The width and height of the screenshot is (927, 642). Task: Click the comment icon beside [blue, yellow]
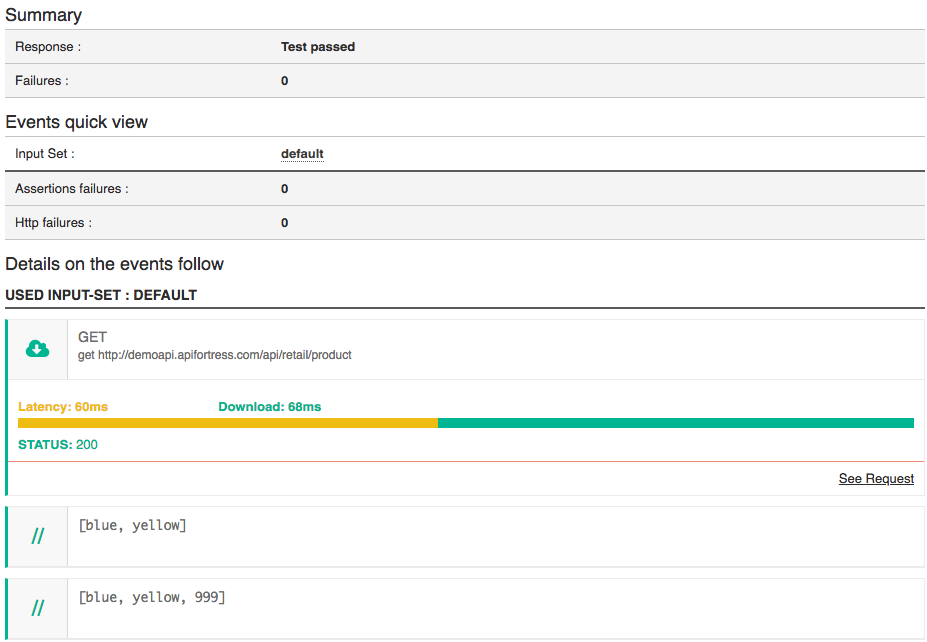tap(37, 536)
